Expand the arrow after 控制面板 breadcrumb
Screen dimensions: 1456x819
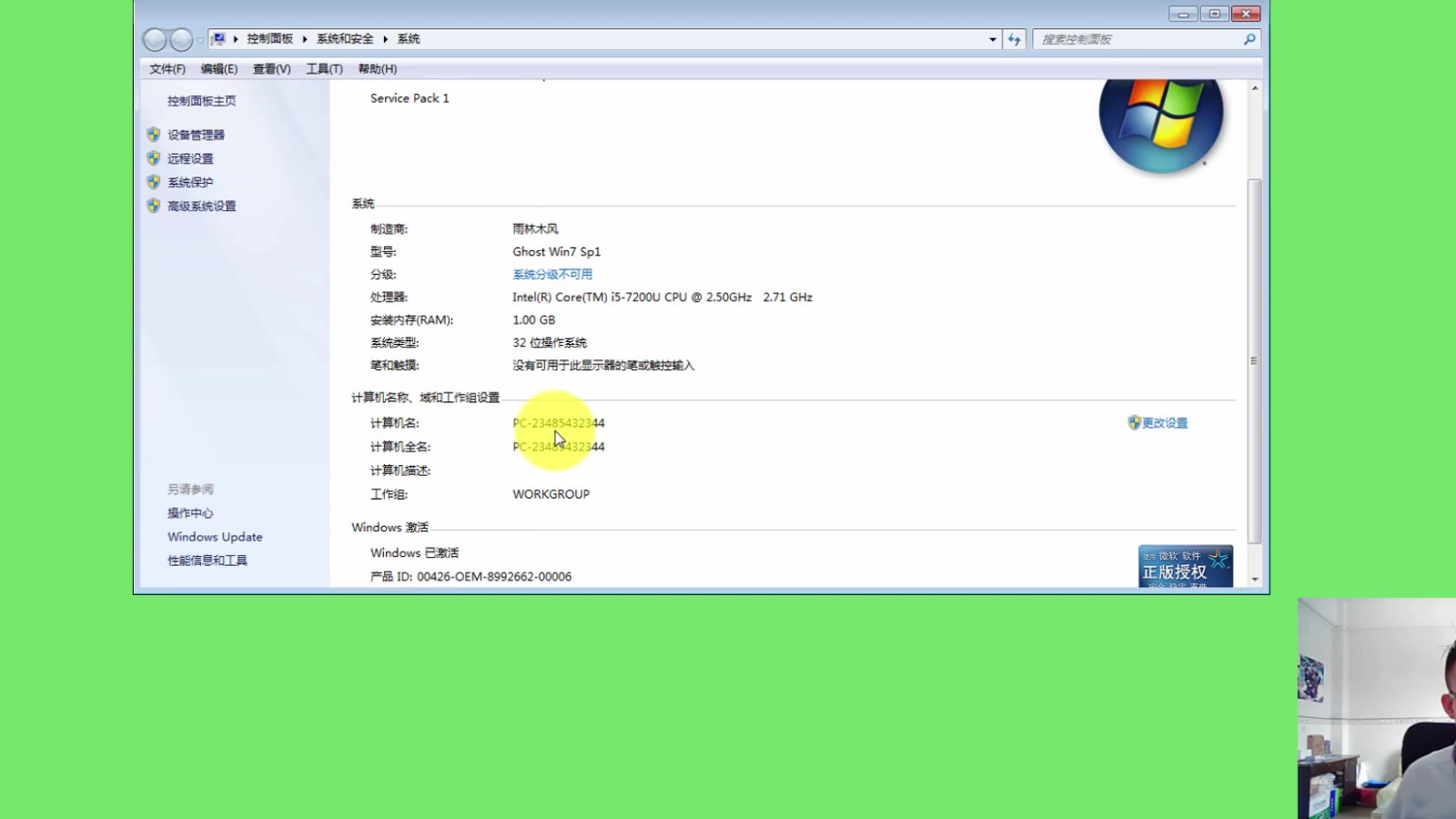[x=305, y=39]
